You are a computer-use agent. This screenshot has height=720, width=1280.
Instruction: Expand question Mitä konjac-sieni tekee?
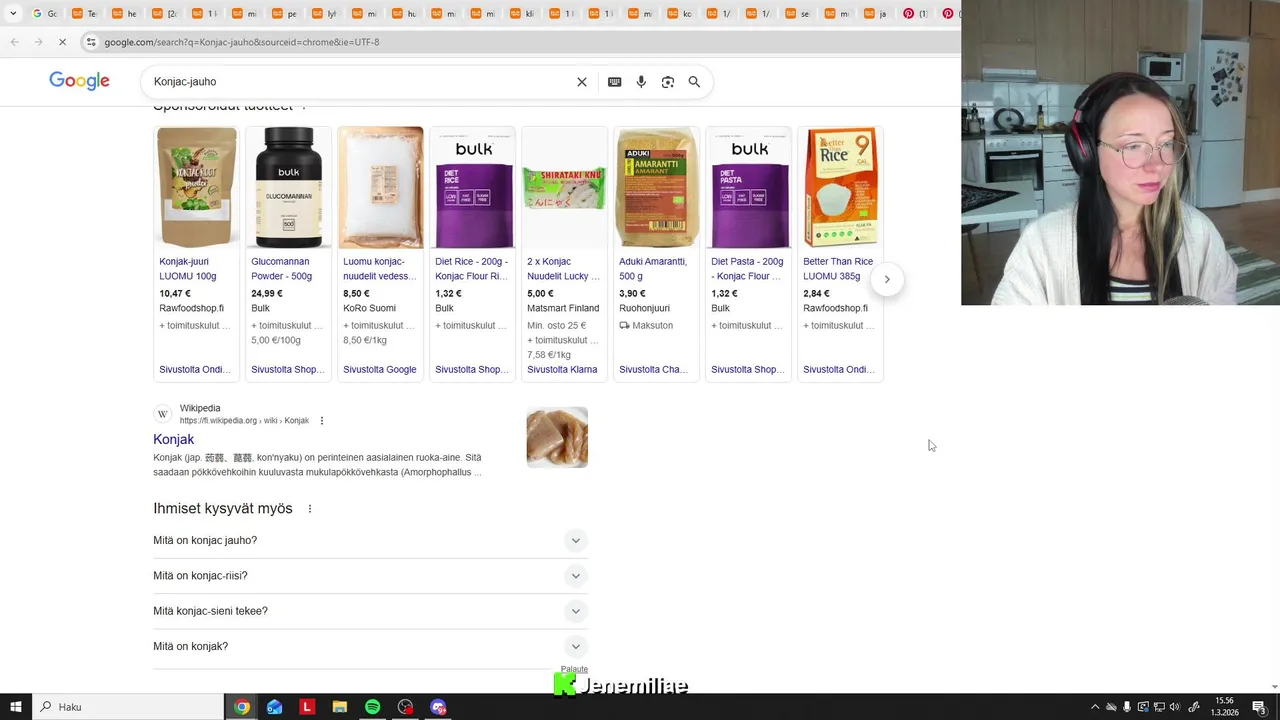point(370,611)
